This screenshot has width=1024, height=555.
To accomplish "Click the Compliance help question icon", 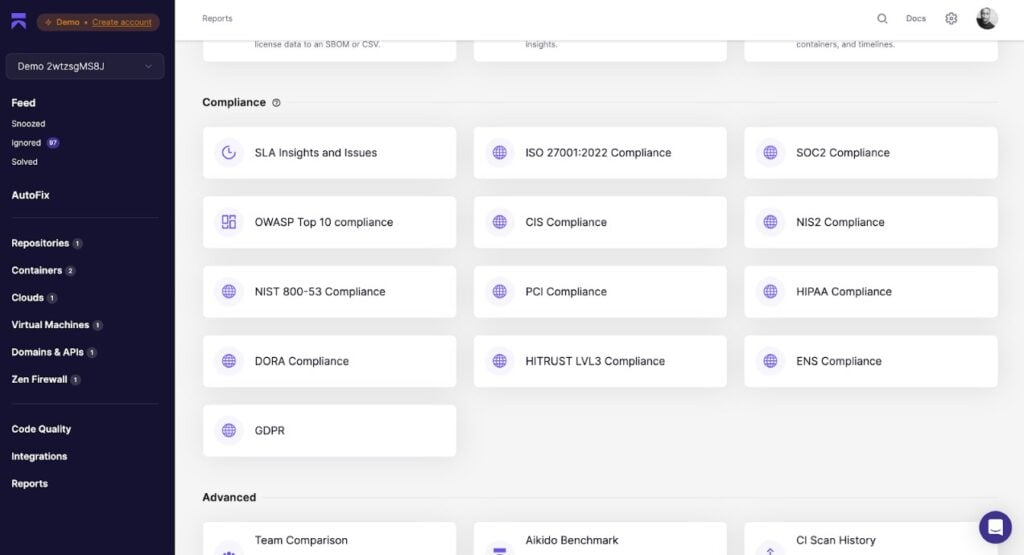I will [x=276, y=103].
